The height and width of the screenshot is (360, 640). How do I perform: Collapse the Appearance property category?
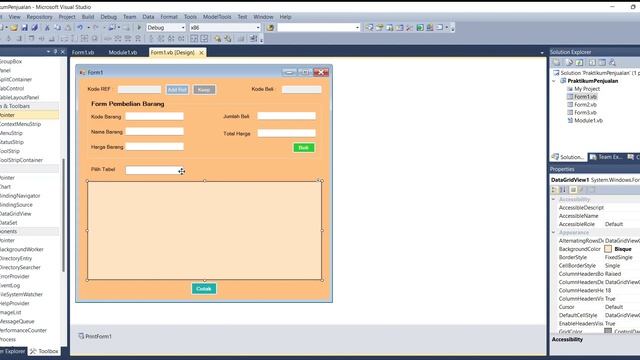[553, 232]
